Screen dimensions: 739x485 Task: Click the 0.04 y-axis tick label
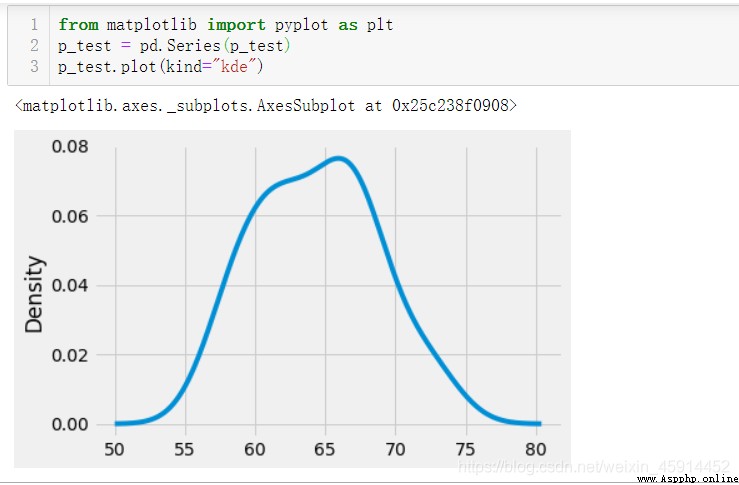click(x=70, y=286)
